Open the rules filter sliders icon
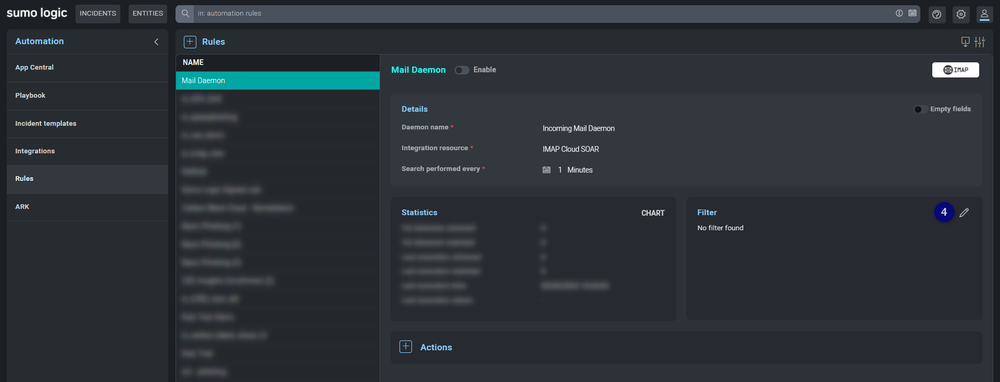1000x382 pixels. [980, 42]
